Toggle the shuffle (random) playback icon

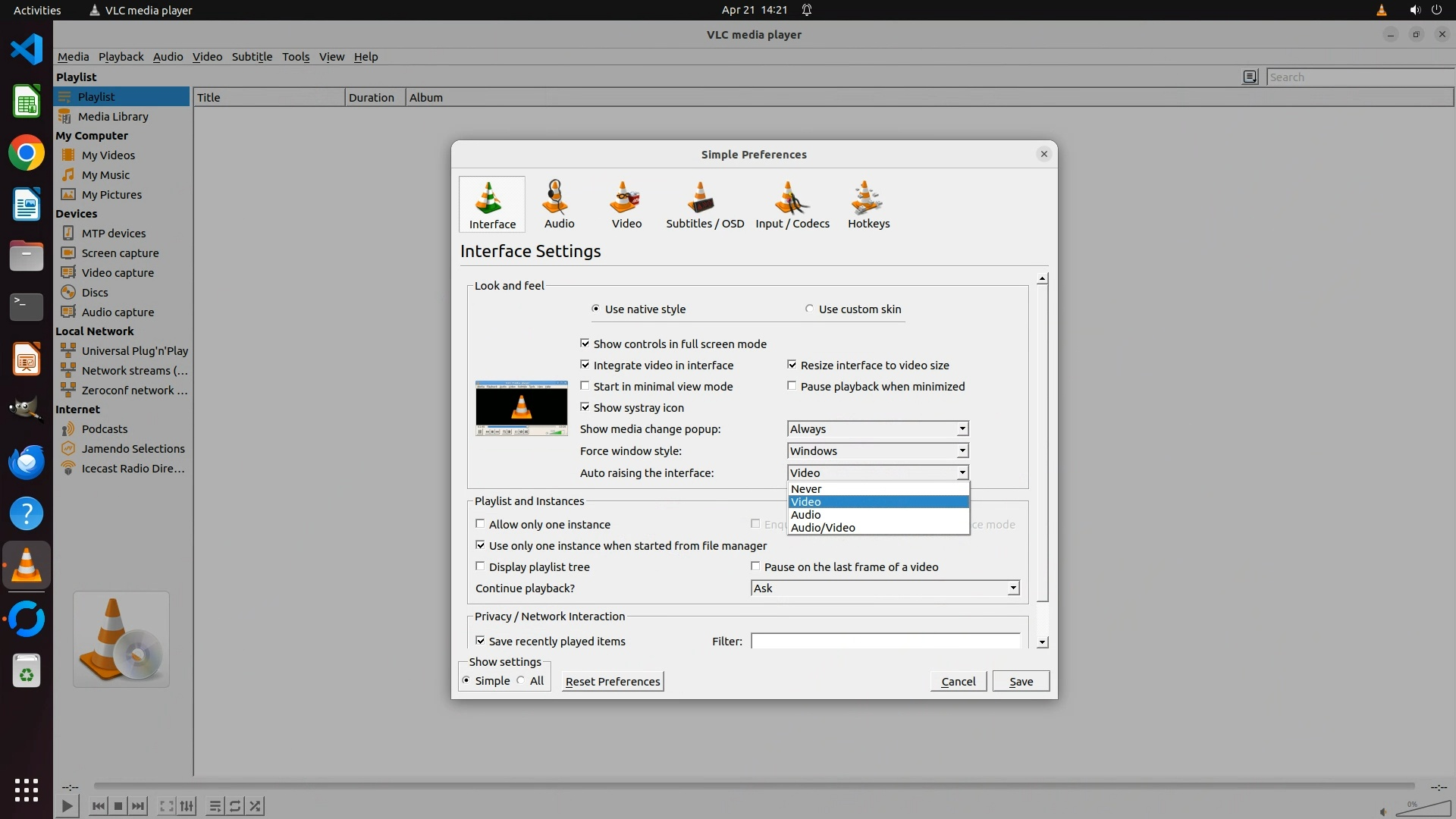pos(256,806)
